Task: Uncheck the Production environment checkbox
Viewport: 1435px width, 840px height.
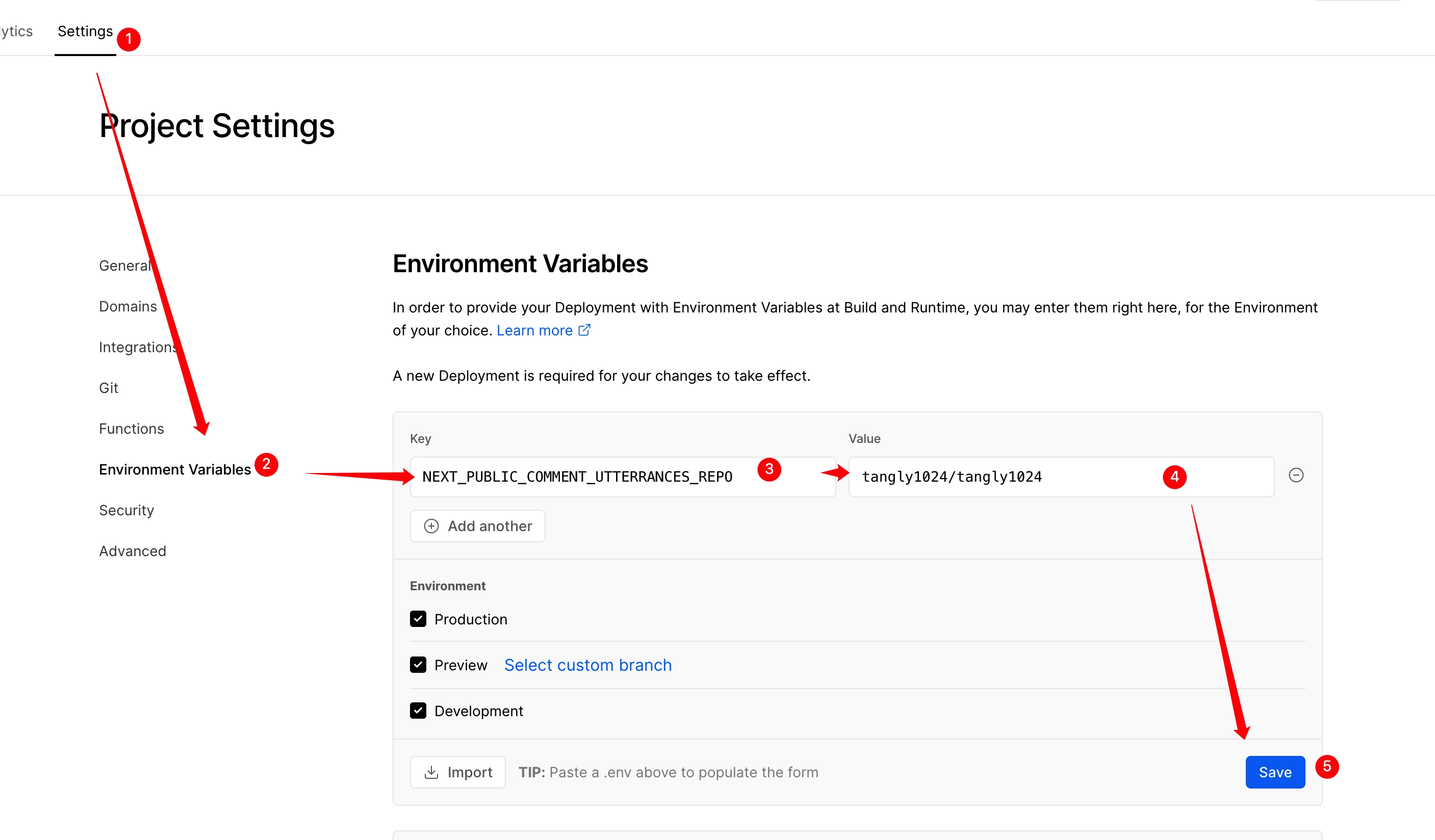Action: point(418,619)
